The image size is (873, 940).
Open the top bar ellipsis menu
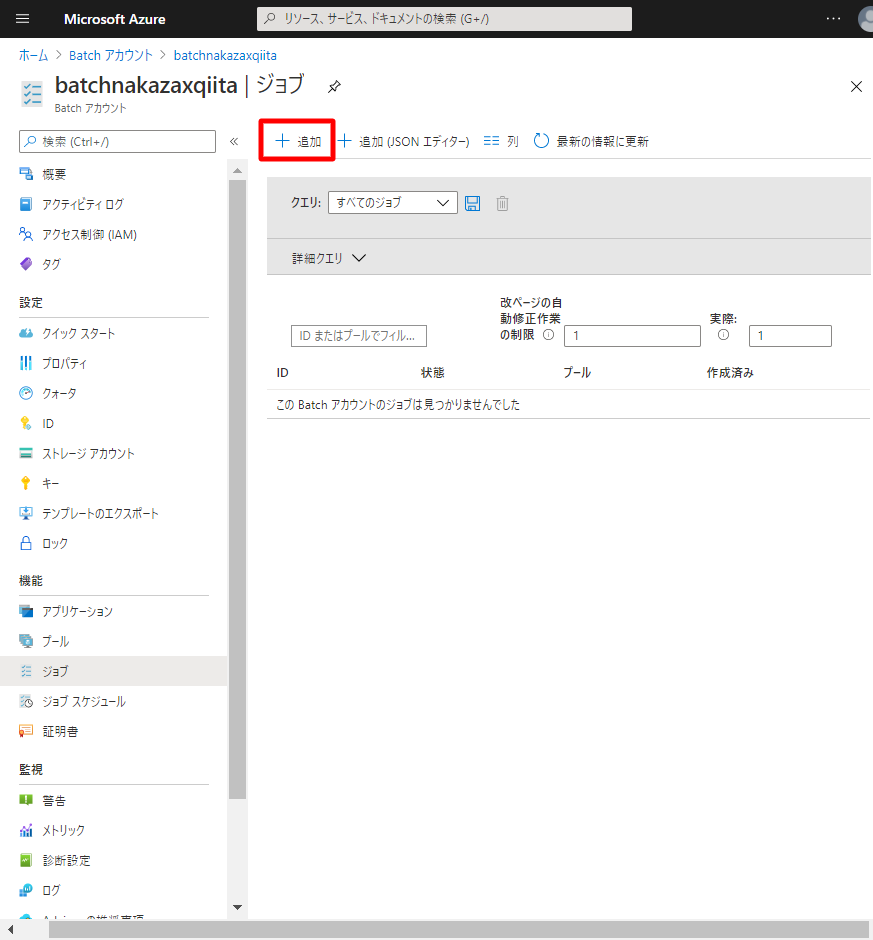coord(833,19)
